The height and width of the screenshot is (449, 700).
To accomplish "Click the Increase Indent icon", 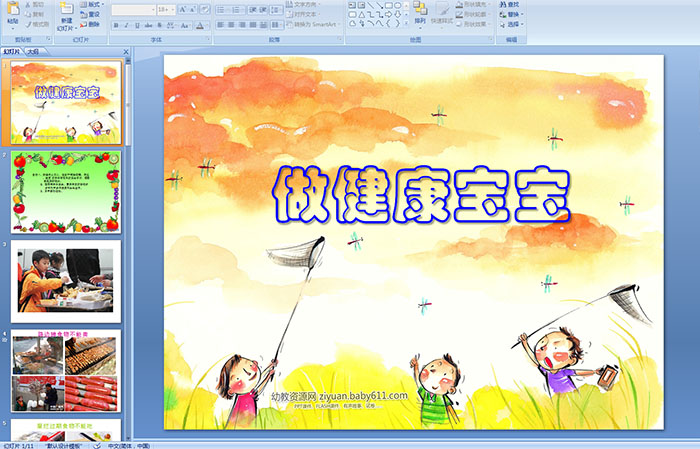I will click(x=263, y=10).
